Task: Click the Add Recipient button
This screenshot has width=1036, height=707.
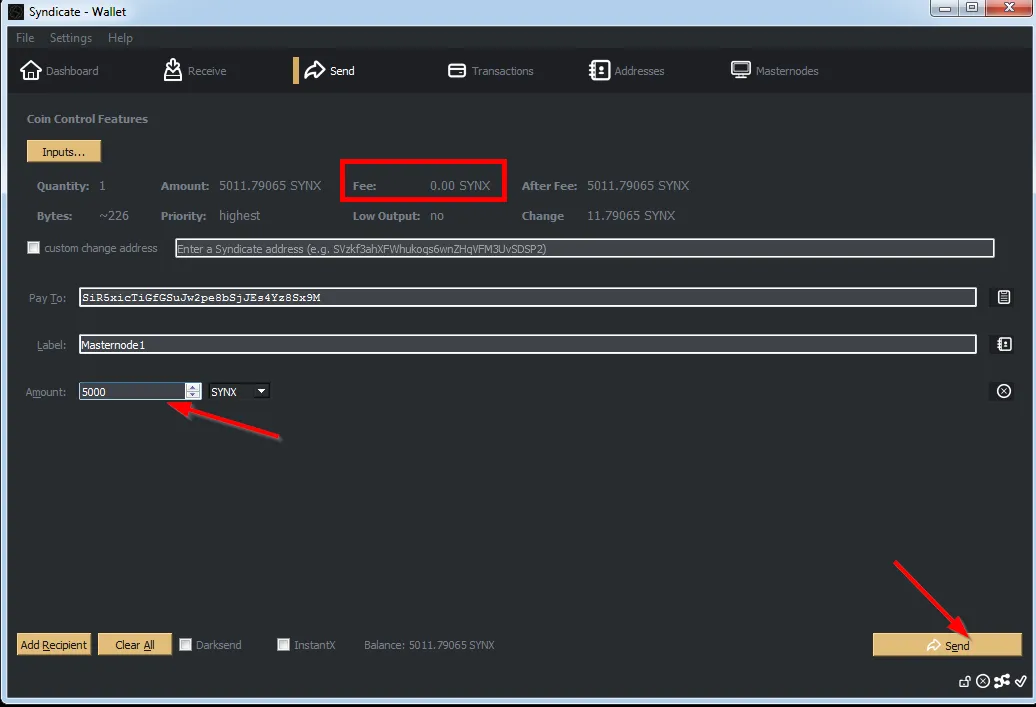Action: tap(54, 644)
